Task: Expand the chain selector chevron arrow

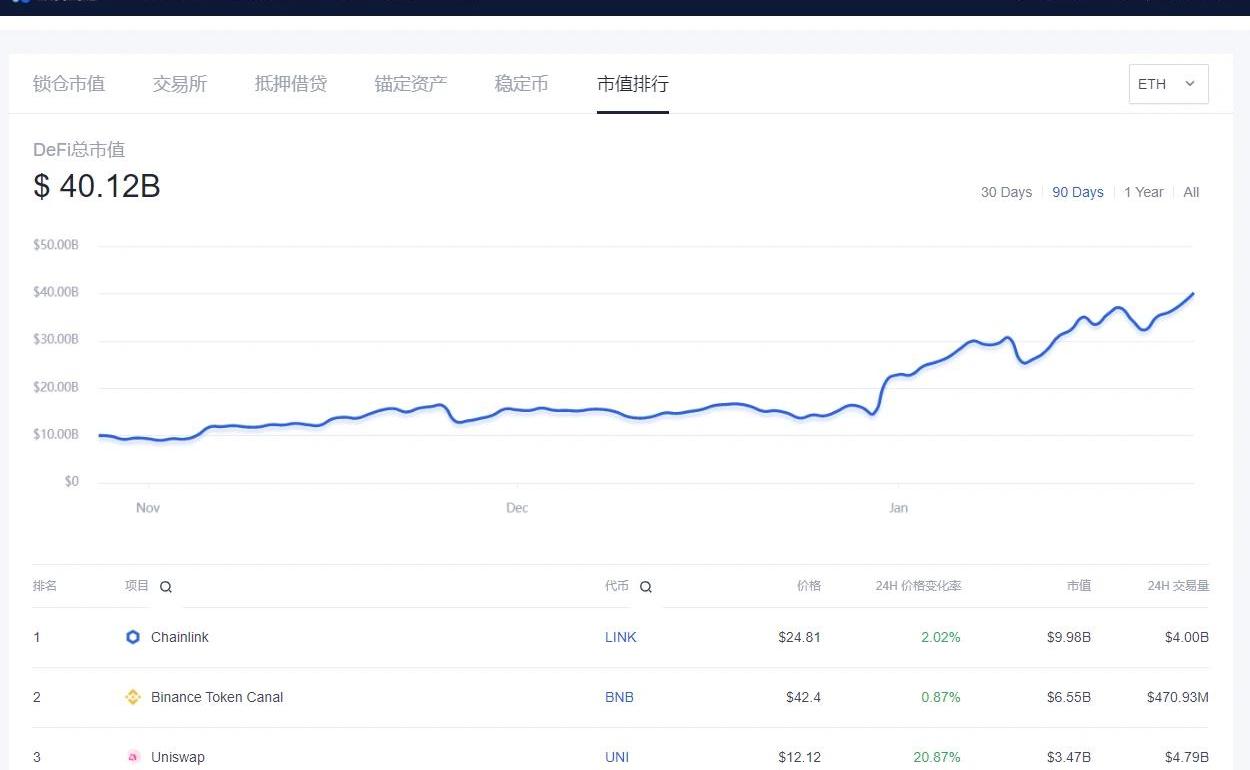Action: [x=1190, y=84]
